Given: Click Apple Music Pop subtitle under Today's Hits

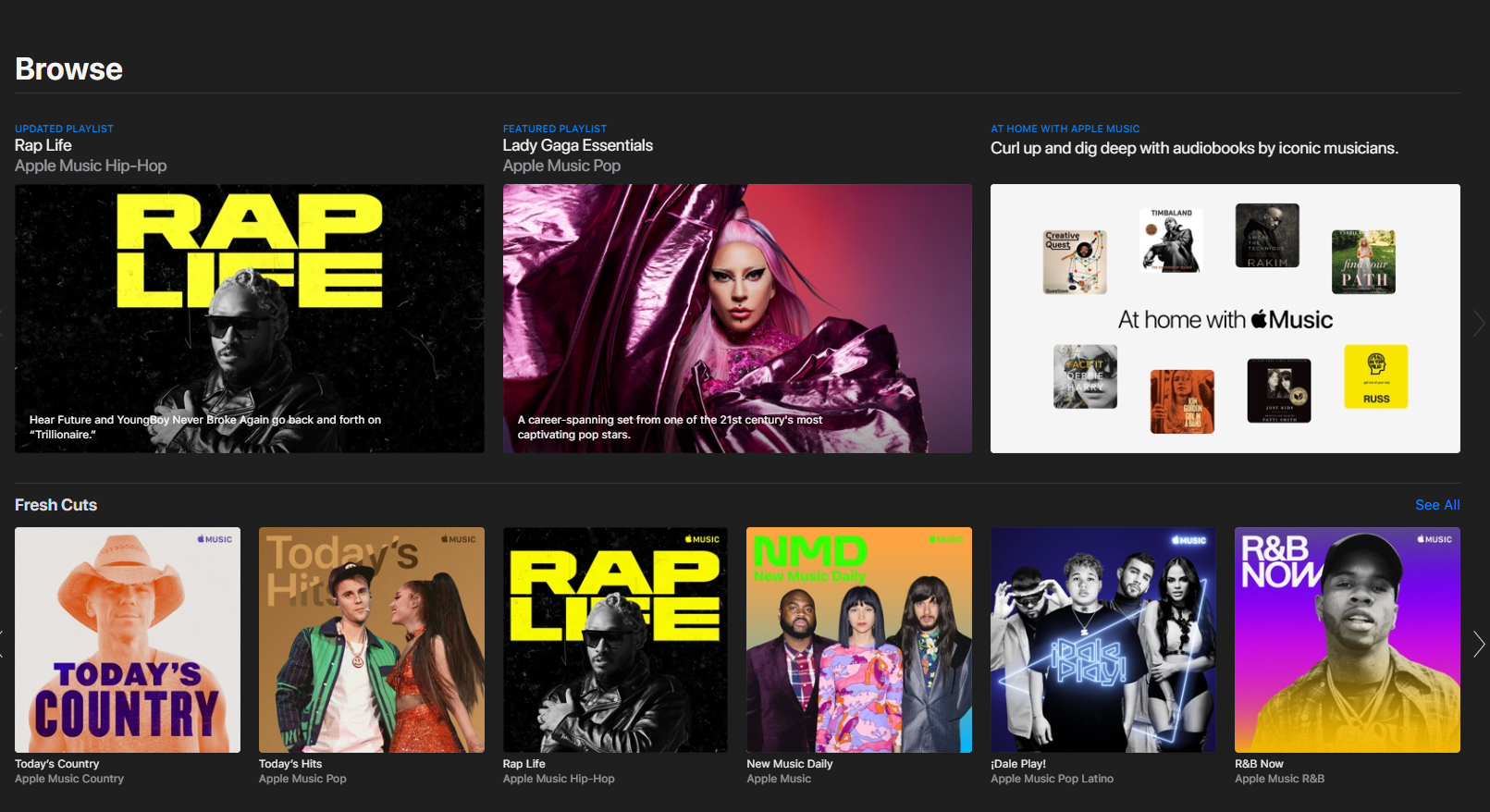Looking at the screenshot, I should point(302,779).
